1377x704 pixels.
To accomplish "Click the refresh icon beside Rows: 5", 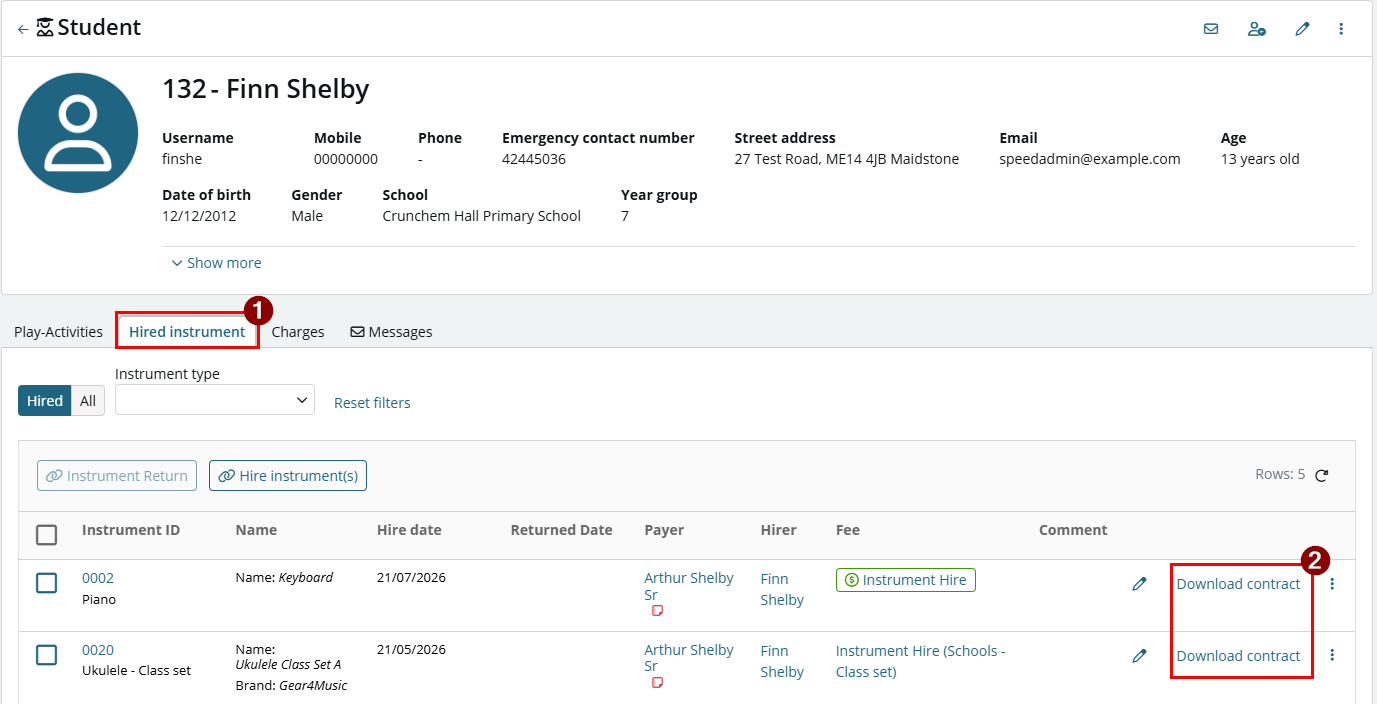I will 1322,476.
